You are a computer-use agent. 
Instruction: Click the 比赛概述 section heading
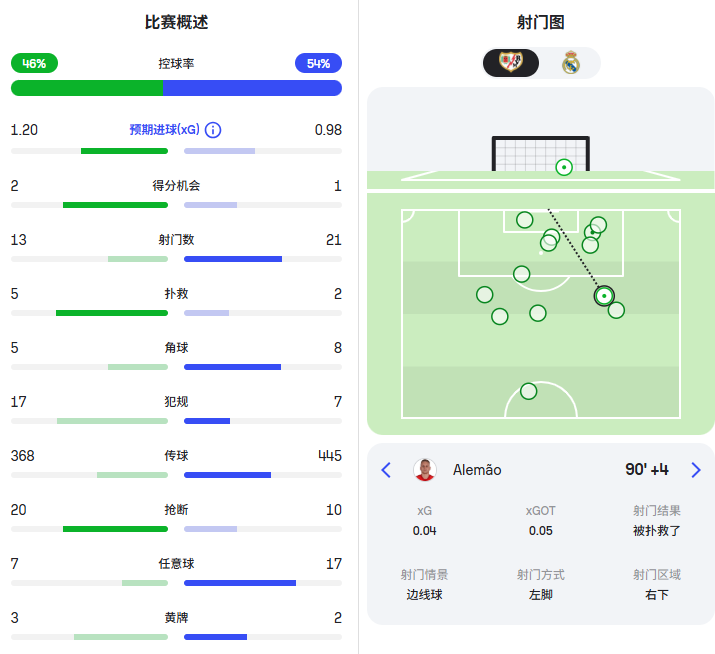176,22
